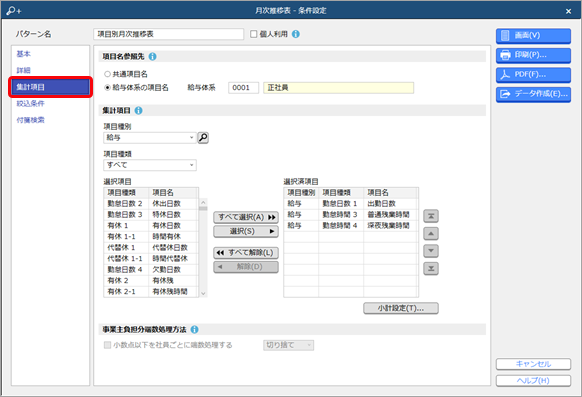This screenshot has height=397, width=582.
Task: Click 項目種類 column header in 選択項目 list
Action: tap(127, 193)
